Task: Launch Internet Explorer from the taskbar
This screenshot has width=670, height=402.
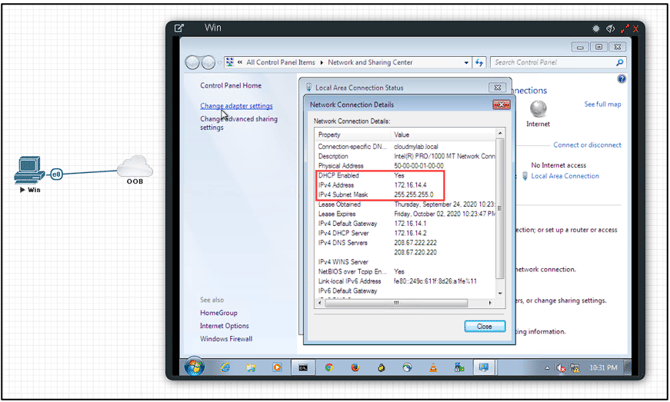Action: coord(225,367)
